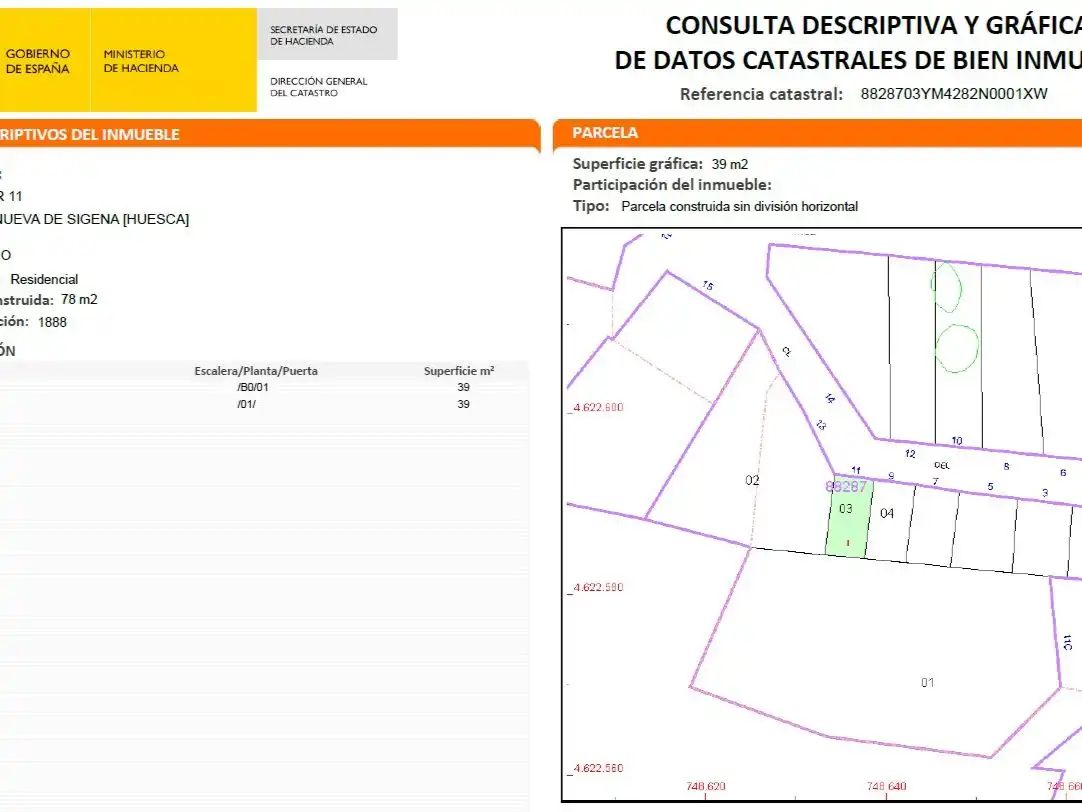Click the '4.622.600' coordinate label

click(598, 407)
